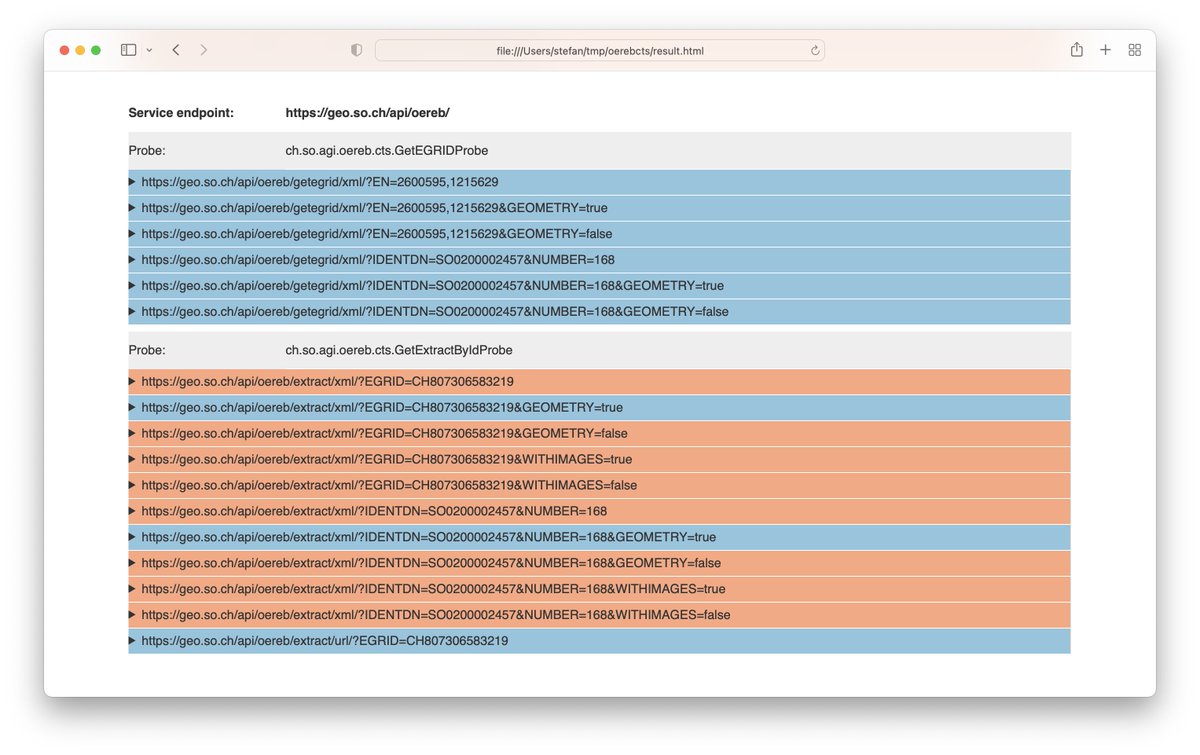
Task: Show the tab overview grid icon
Action: click(1134, 50)
